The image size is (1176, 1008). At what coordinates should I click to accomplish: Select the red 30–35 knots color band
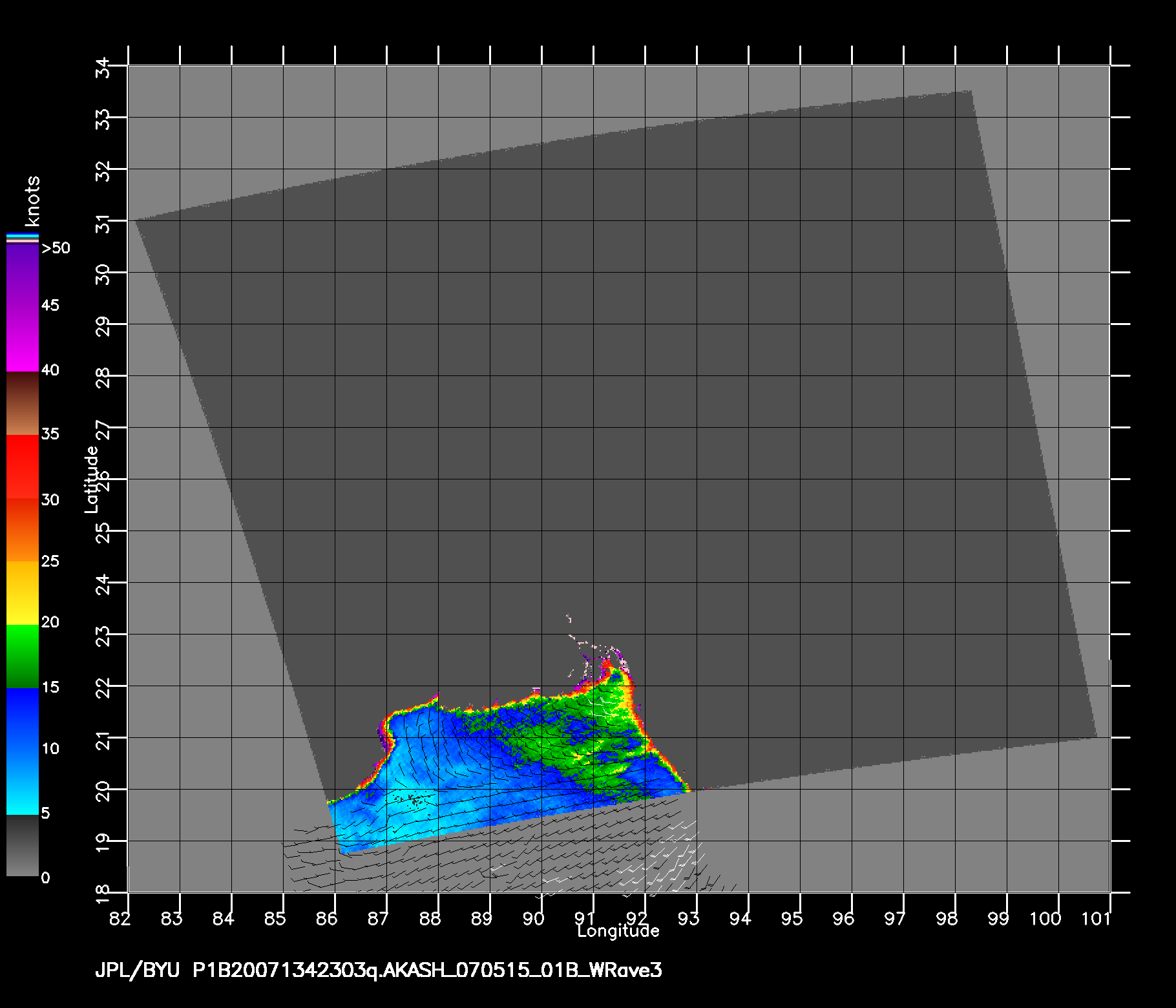click(23, 467)
